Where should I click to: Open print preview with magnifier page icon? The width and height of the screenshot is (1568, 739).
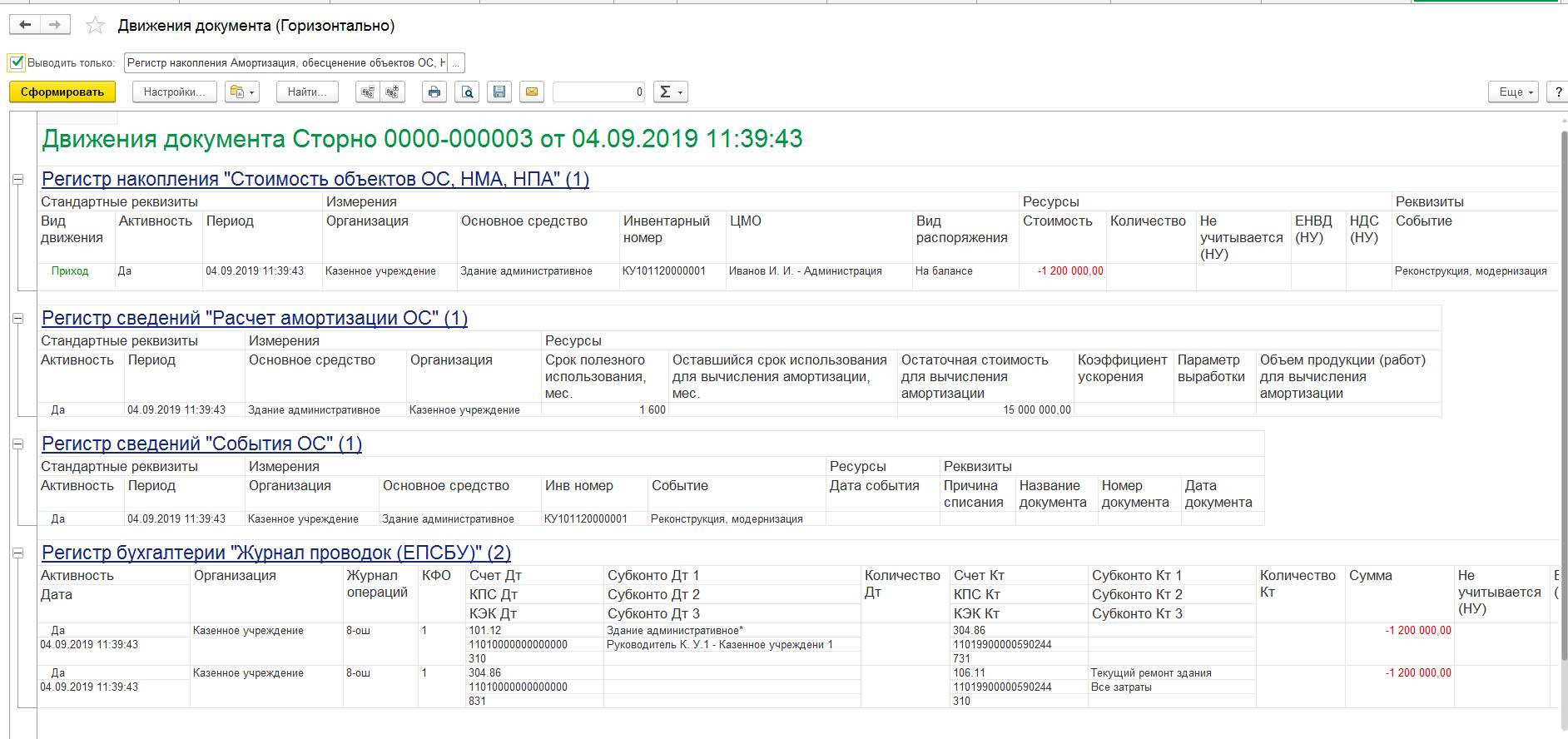(x=467, y=92)
